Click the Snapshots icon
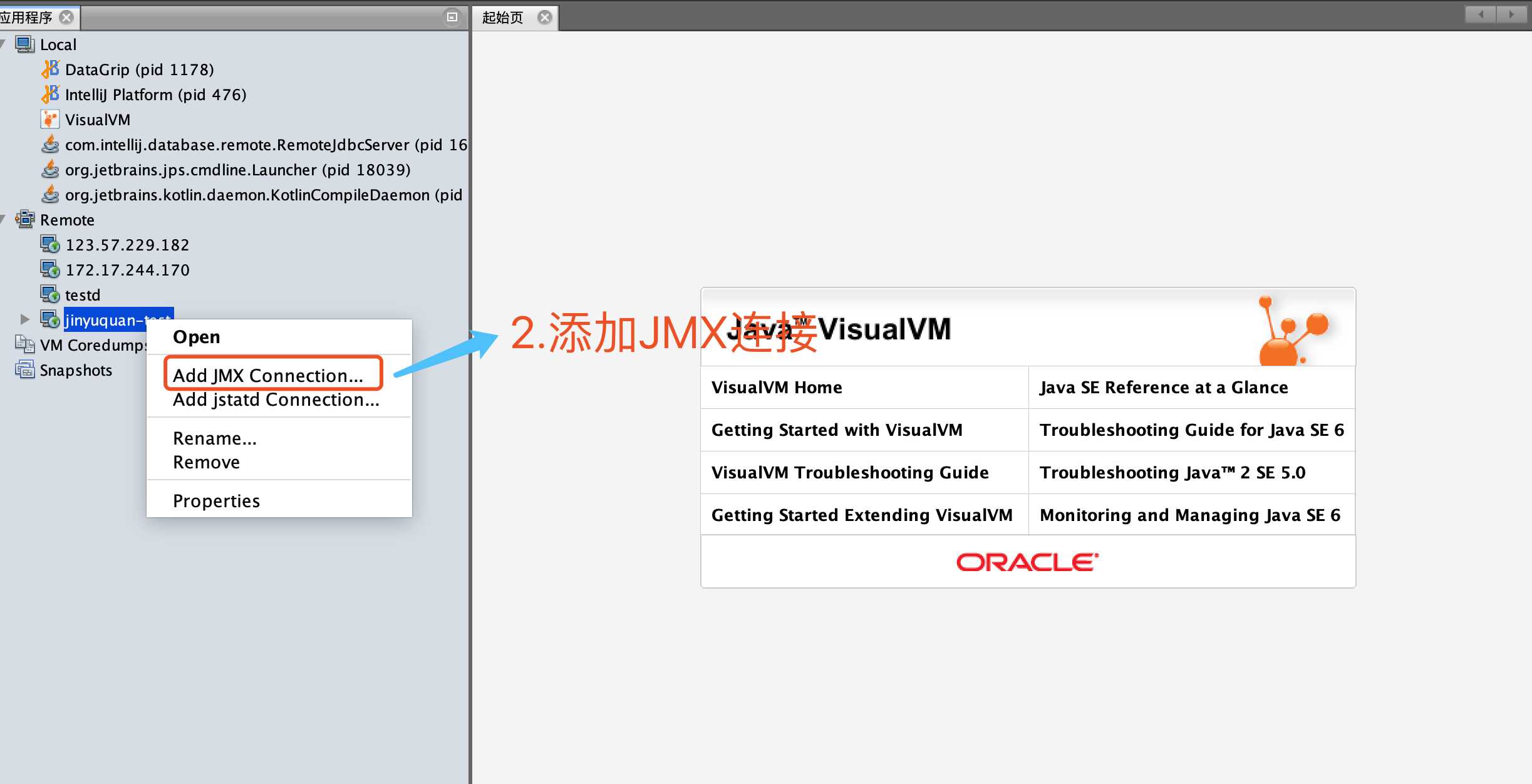The image size is (1532, 784). pyautogui.click(x=25, y=370)
